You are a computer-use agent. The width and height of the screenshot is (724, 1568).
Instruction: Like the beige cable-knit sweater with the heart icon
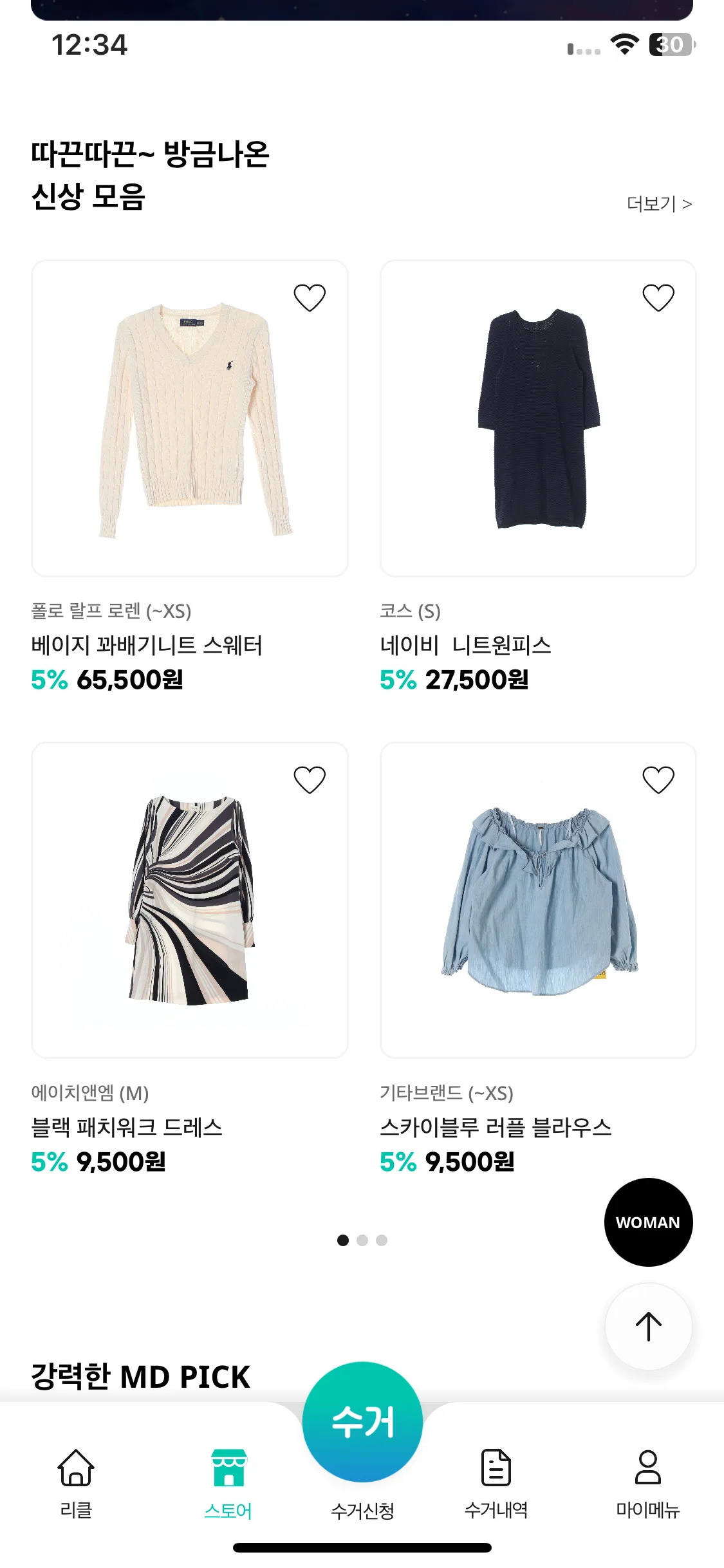(x=310, y=297)
